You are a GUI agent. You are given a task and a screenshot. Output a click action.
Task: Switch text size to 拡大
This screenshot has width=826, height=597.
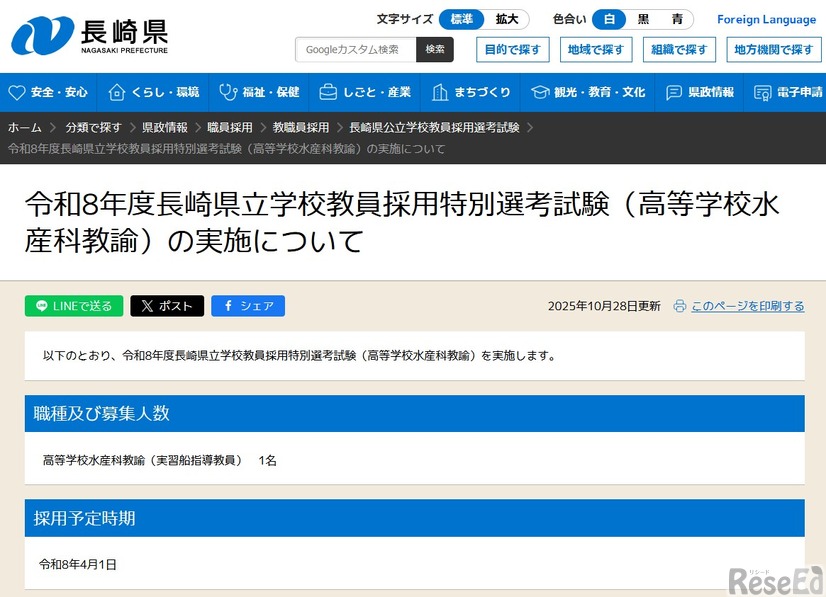pos(505,19)
